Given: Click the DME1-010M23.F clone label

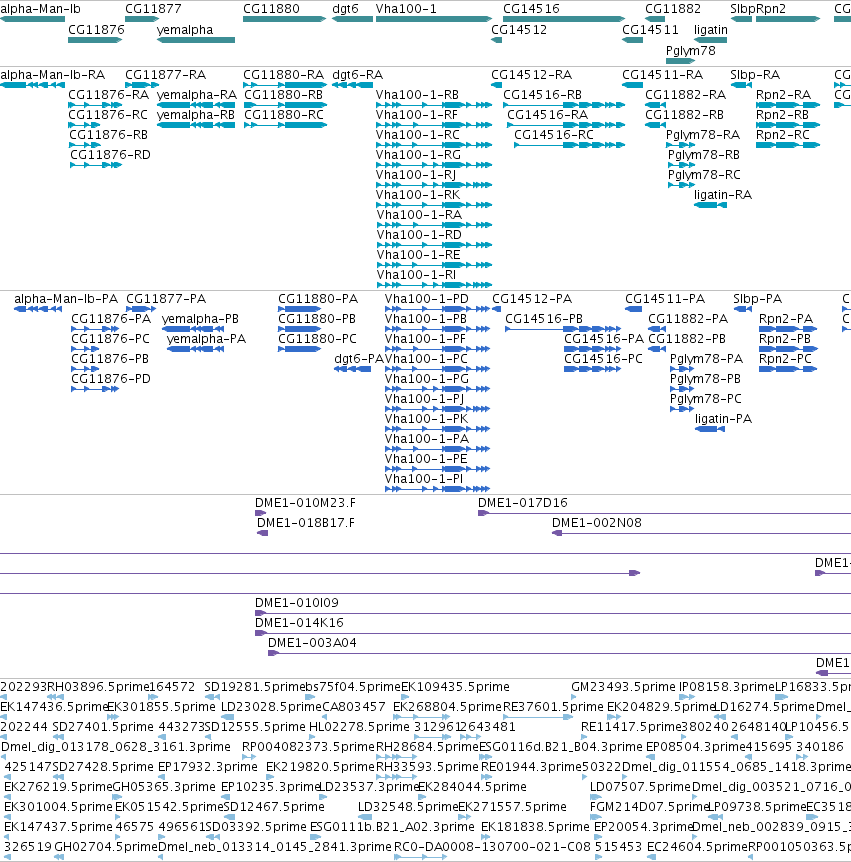Looking at the screenshot, I should click(x=305, y=503).
